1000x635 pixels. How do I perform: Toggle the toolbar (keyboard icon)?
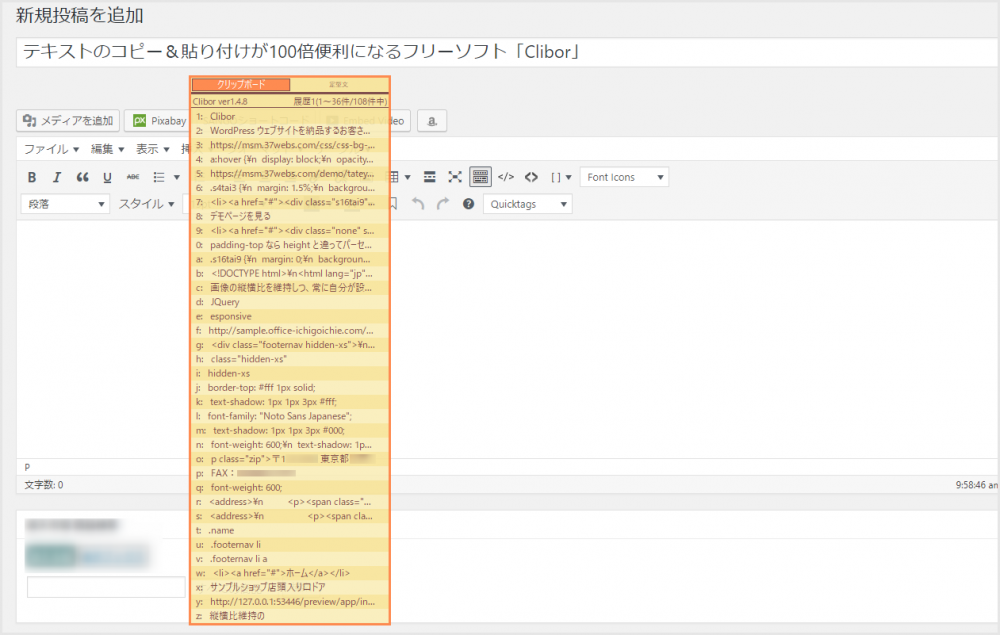(x=480, y=177)
